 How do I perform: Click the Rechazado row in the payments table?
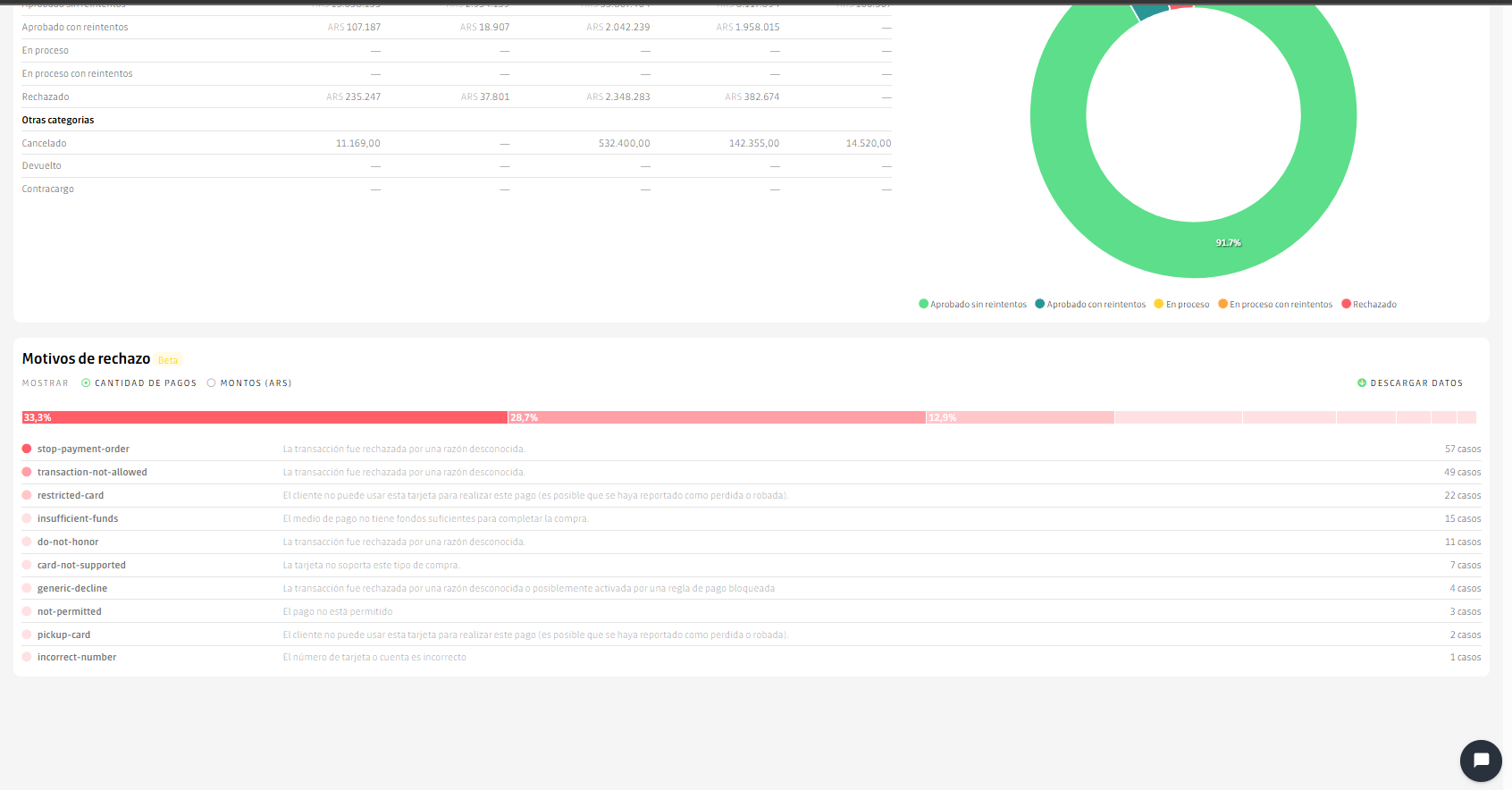pos(46,97)
